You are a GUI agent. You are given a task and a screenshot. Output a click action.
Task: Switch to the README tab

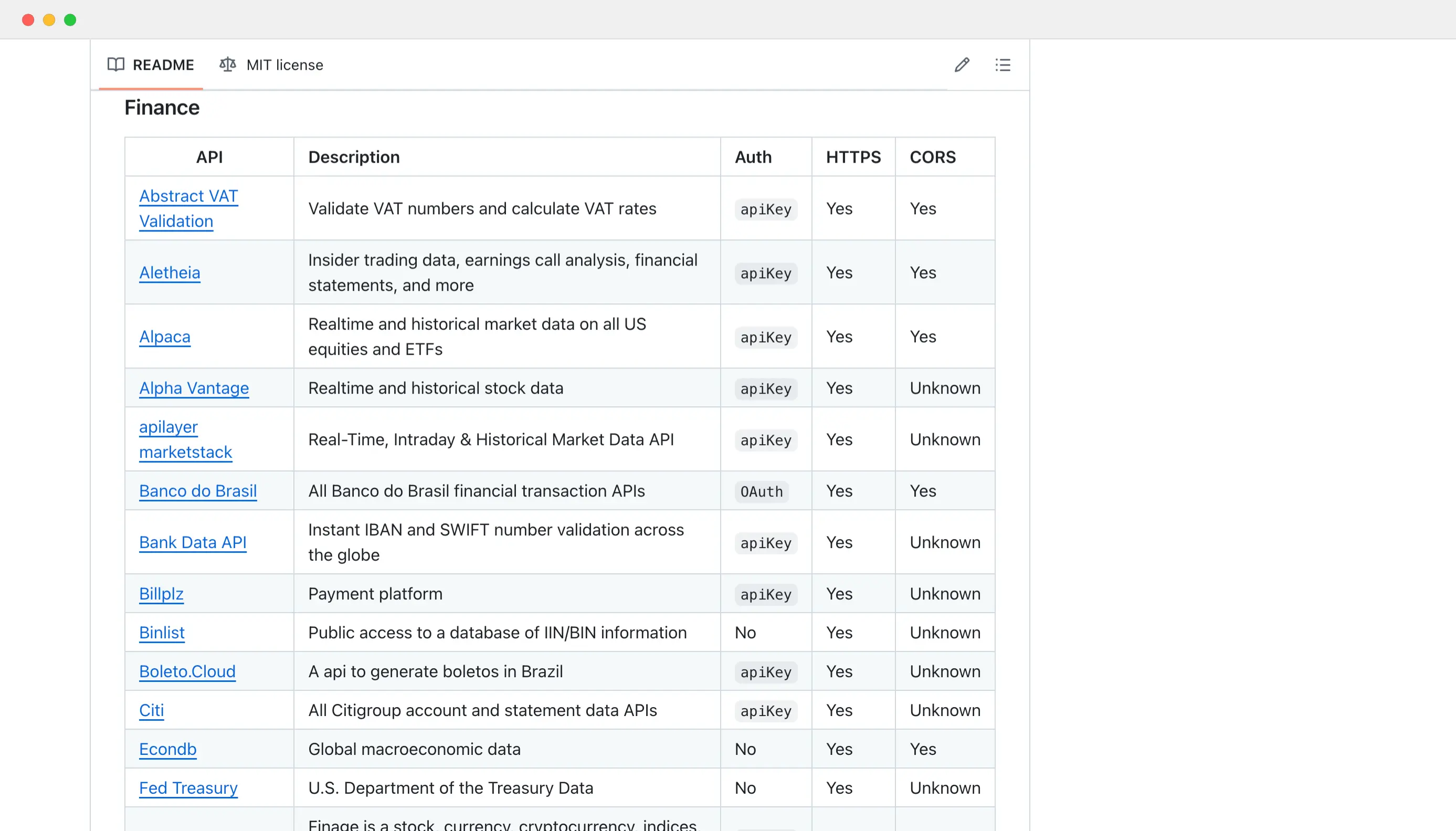(x=151, y=65)
